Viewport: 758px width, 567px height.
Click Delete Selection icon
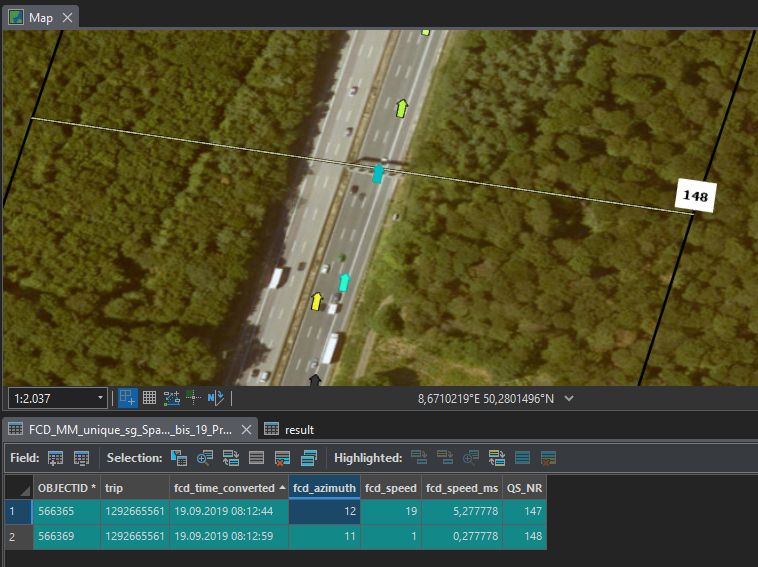coord(283,458)
